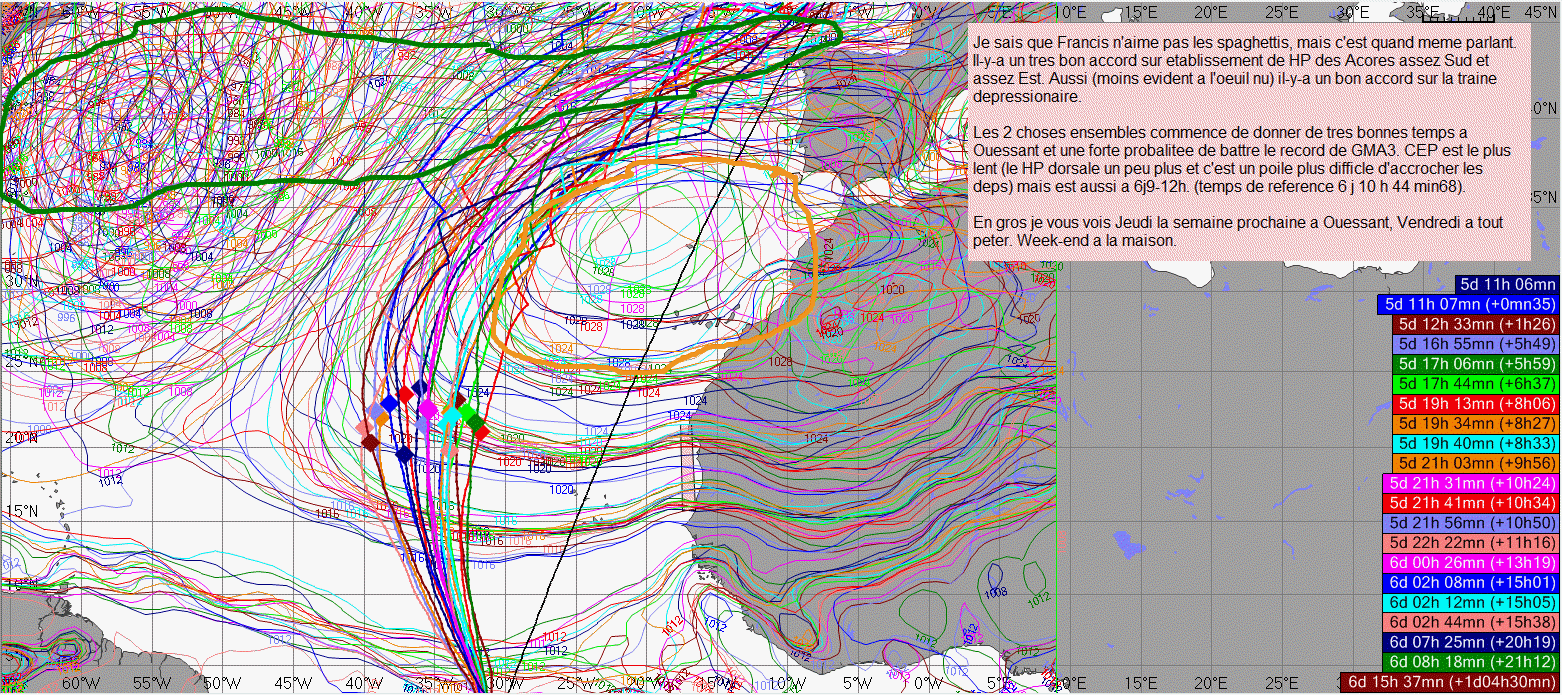Select legend row "6d 02h 08mn (+15h01)"

(x=1472, y=582)
